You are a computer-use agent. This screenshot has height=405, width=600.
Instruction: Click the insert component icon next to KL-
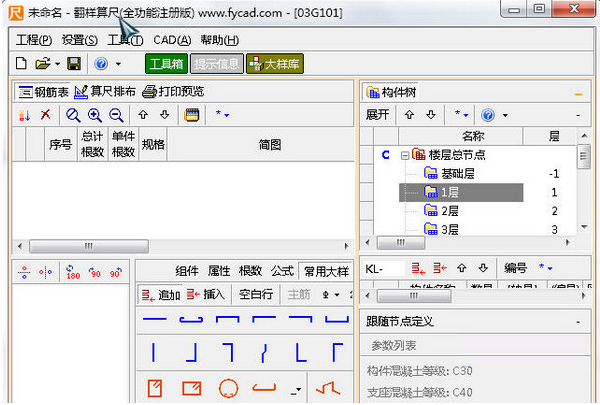point(440,268)
